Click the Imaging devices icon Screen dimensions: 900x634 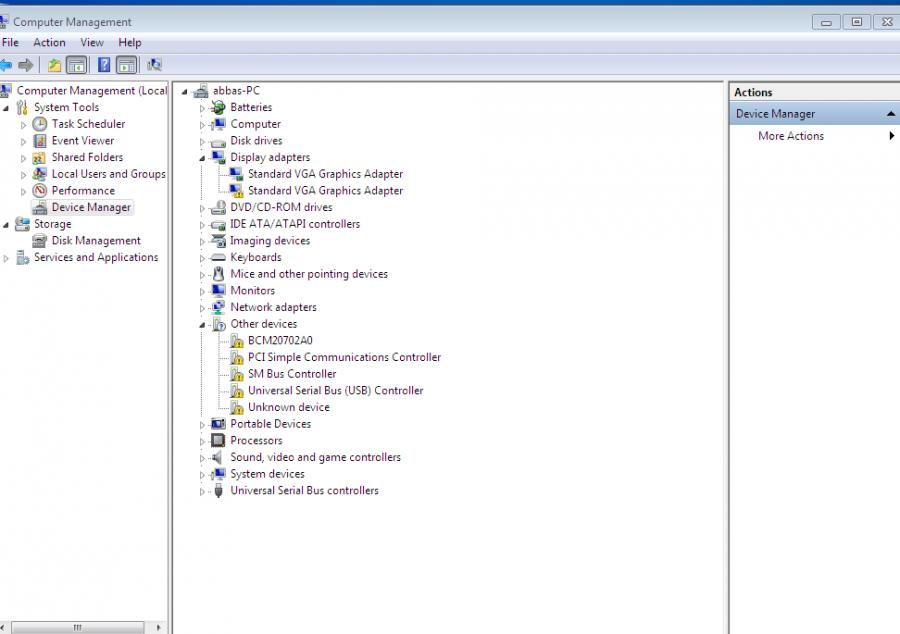tap(218, 241)
